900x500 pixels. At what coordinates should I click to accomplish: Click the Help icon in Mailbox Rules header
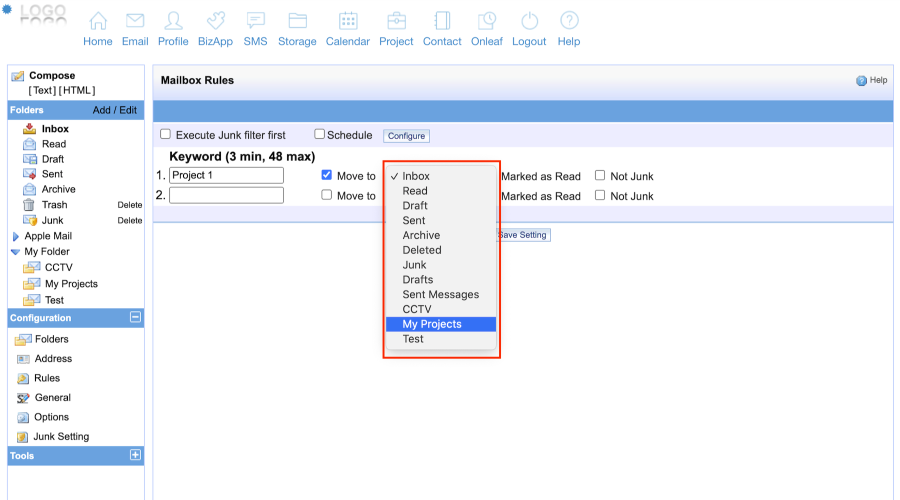pos(862,81)
